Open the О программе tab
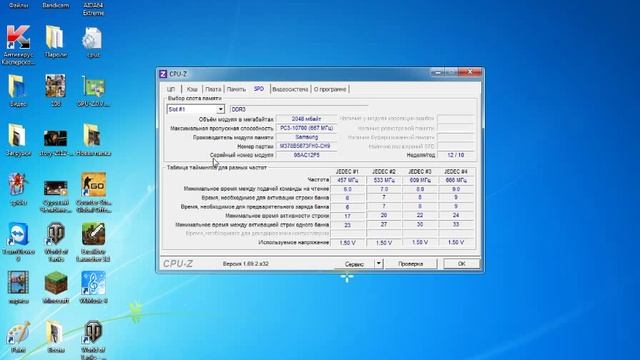 point(330,89)
